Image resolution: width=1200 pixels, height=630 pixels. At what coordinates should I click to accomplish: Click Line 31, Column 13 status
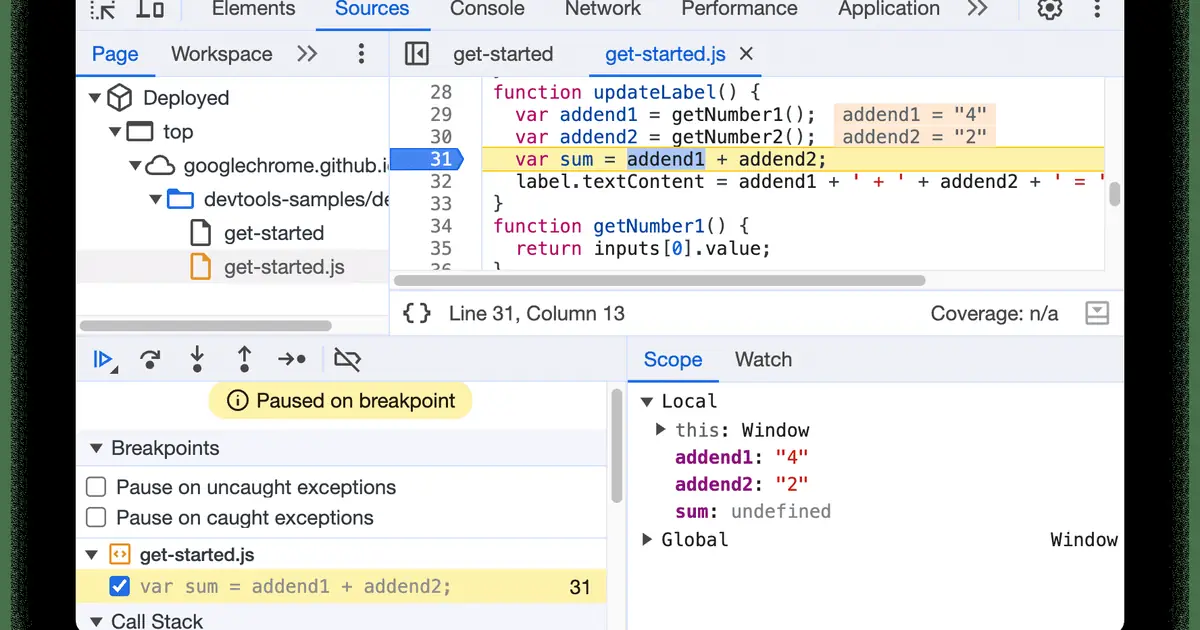click(x=537, y=314)
